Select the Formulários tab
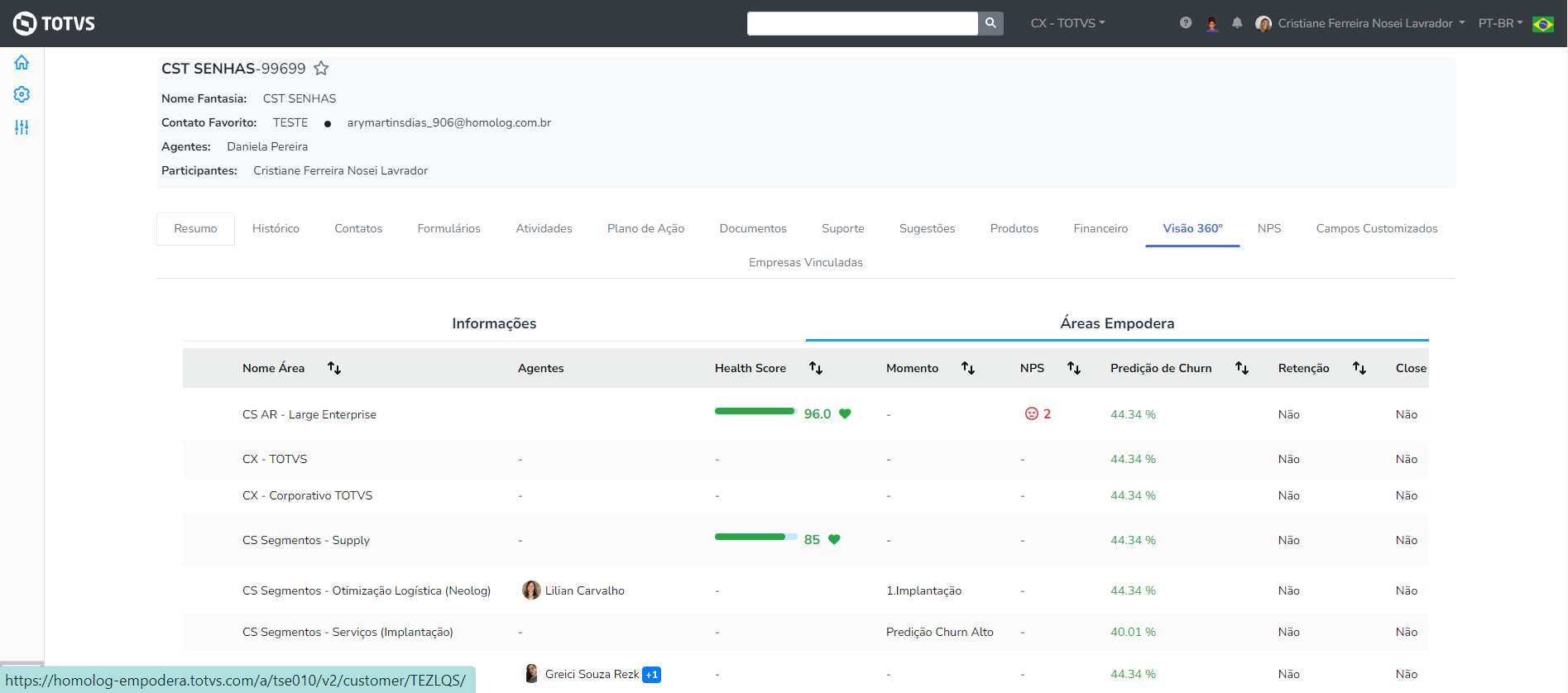 (x=448, y=229)
